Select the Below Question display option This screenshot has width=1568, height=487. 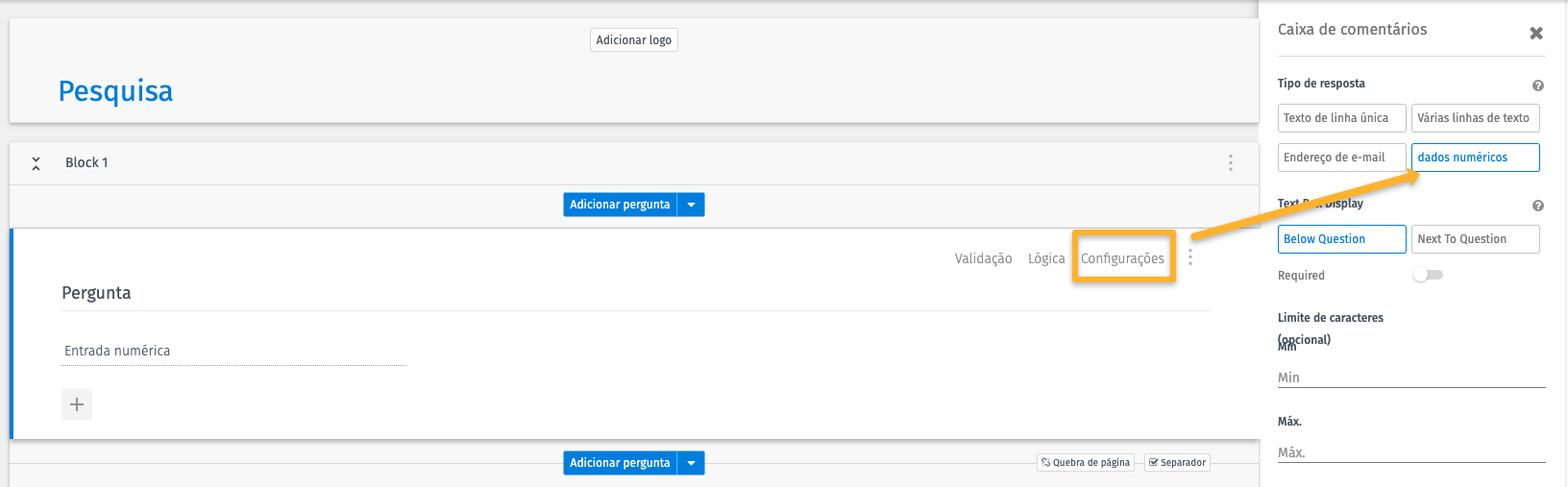1341,239
